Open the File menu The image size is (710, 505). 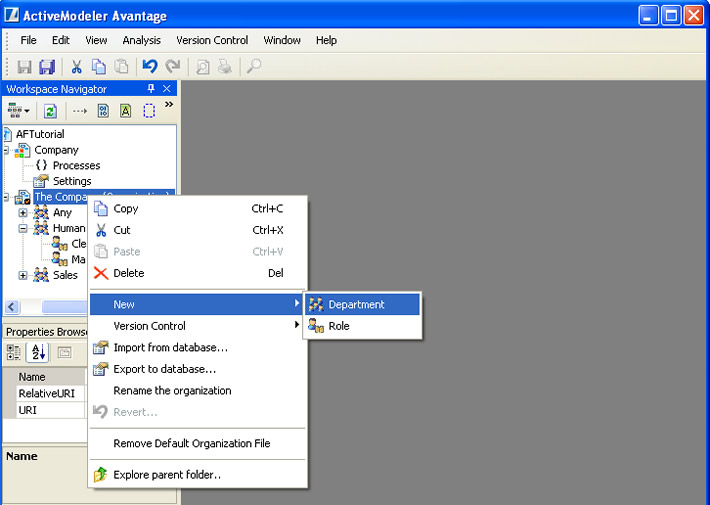pos(28,40)
